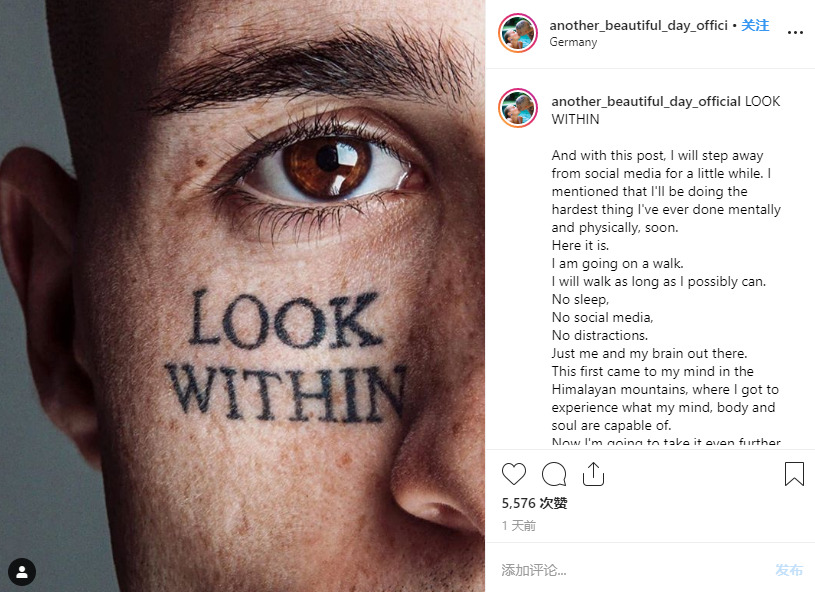Like the post with the heart icon
Screen dimensions: 815x592
[514, 474]
